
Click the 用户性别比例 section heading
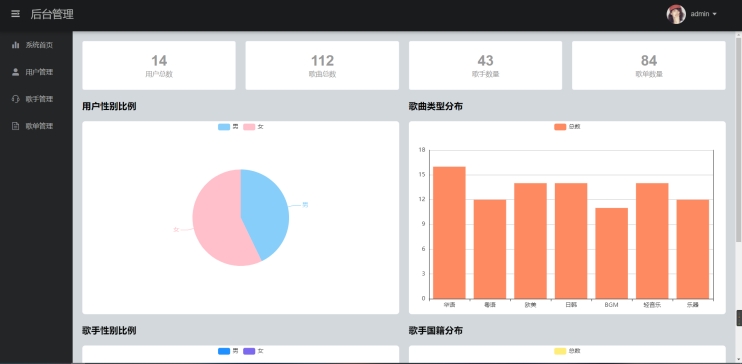pyautogui.click(x=109, y=107)
